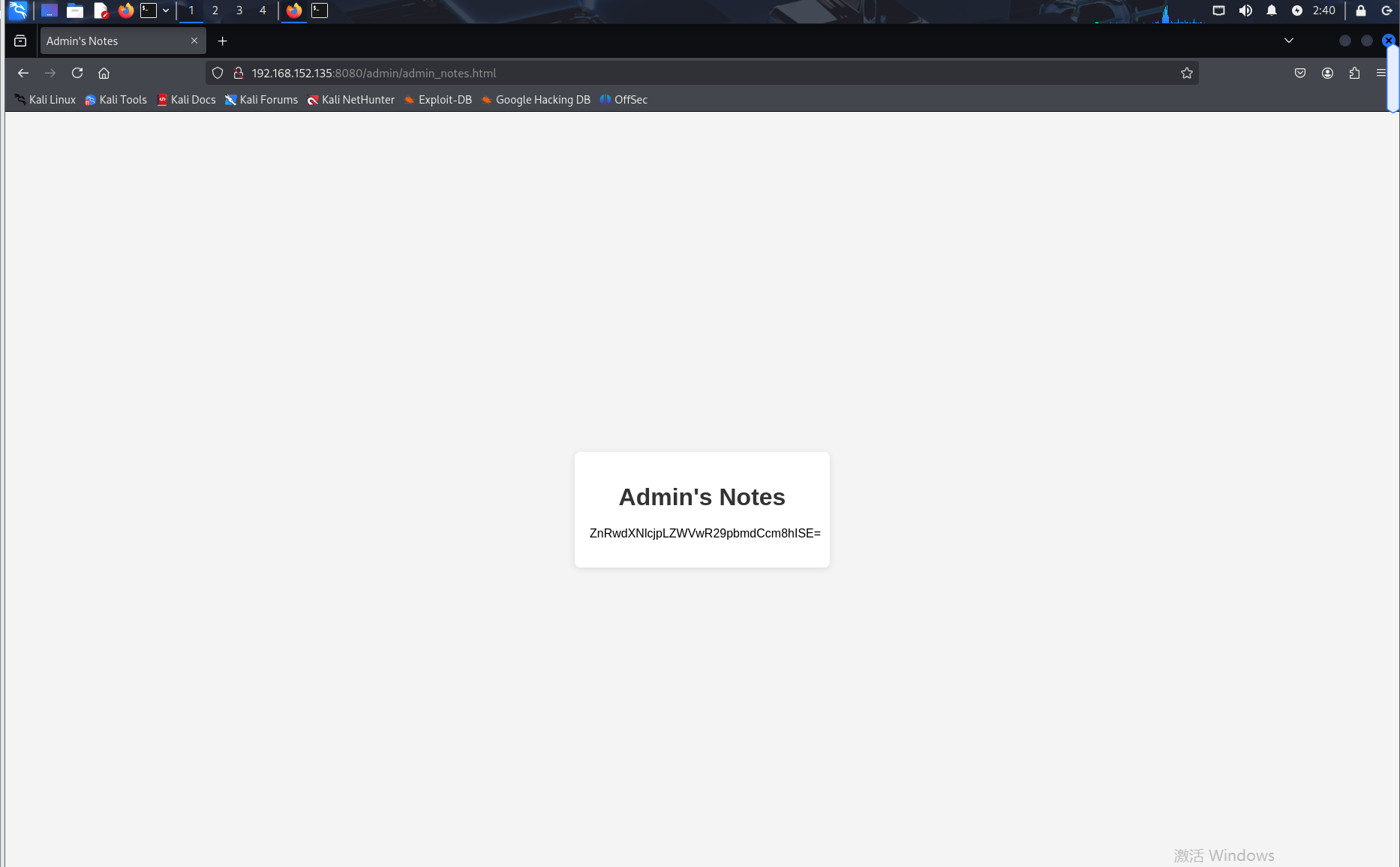
Task: Open the volume control in the tray
Action: coord(1245,11)
